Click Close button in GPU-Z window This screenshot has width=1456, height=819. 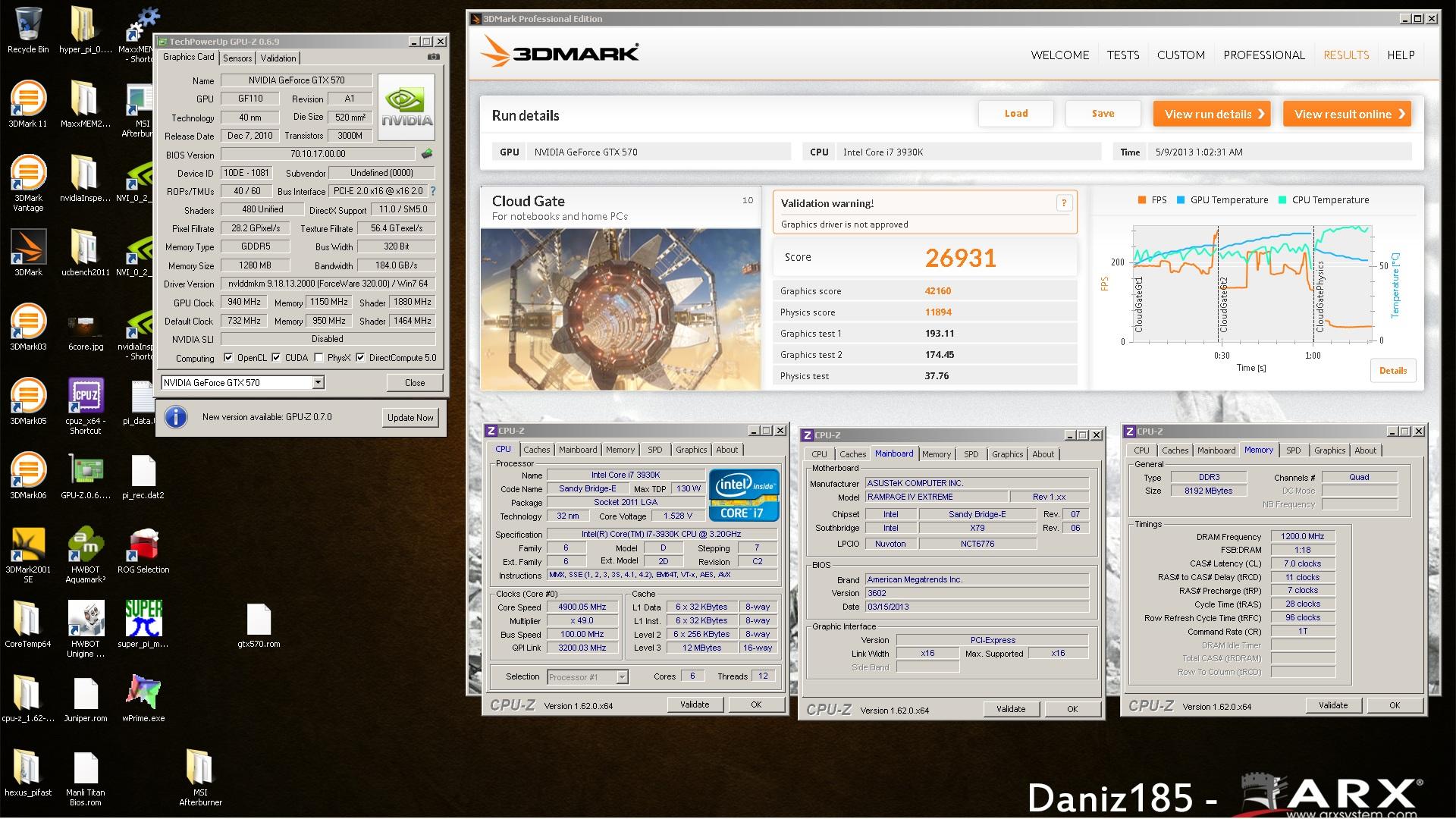[415, 383]
